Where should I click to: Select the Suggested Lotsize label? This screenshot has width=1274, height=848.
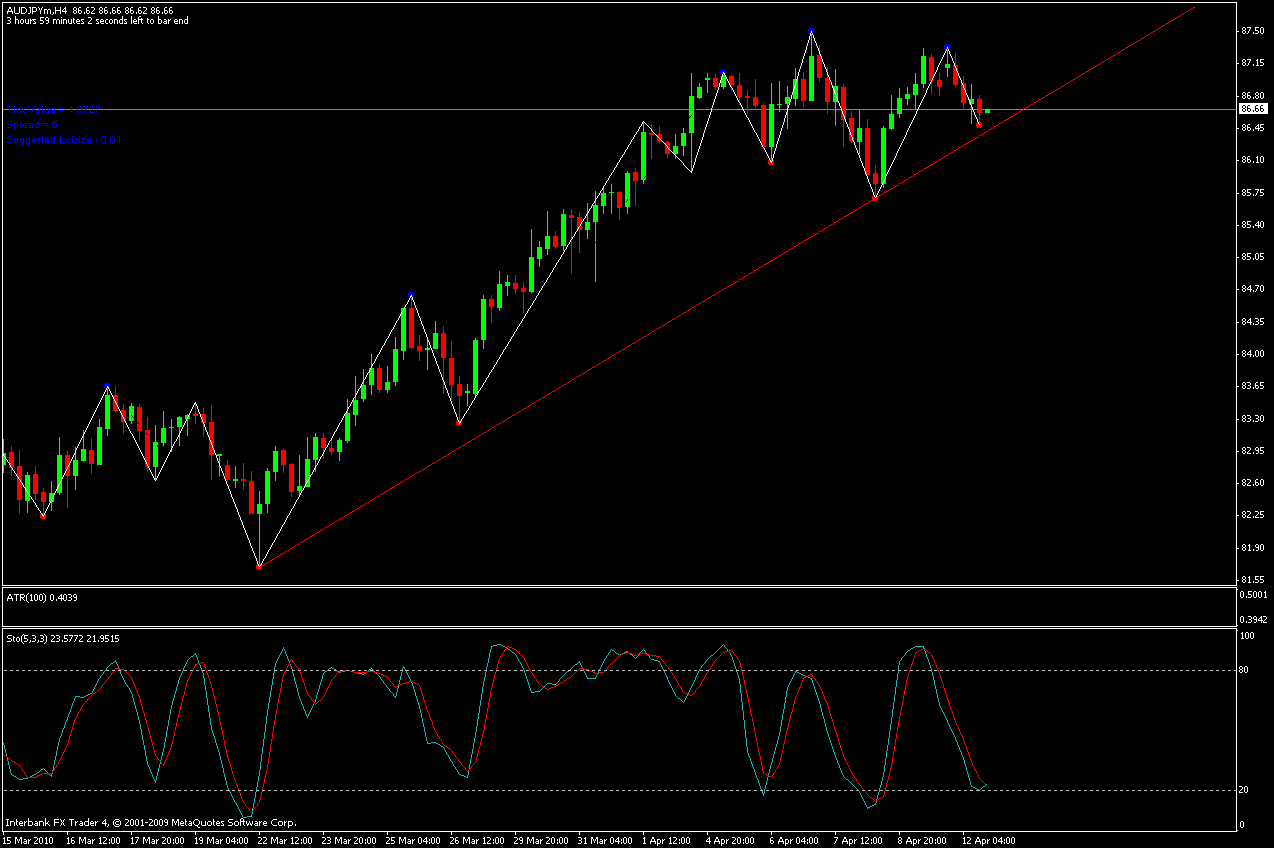click(63, 140)
